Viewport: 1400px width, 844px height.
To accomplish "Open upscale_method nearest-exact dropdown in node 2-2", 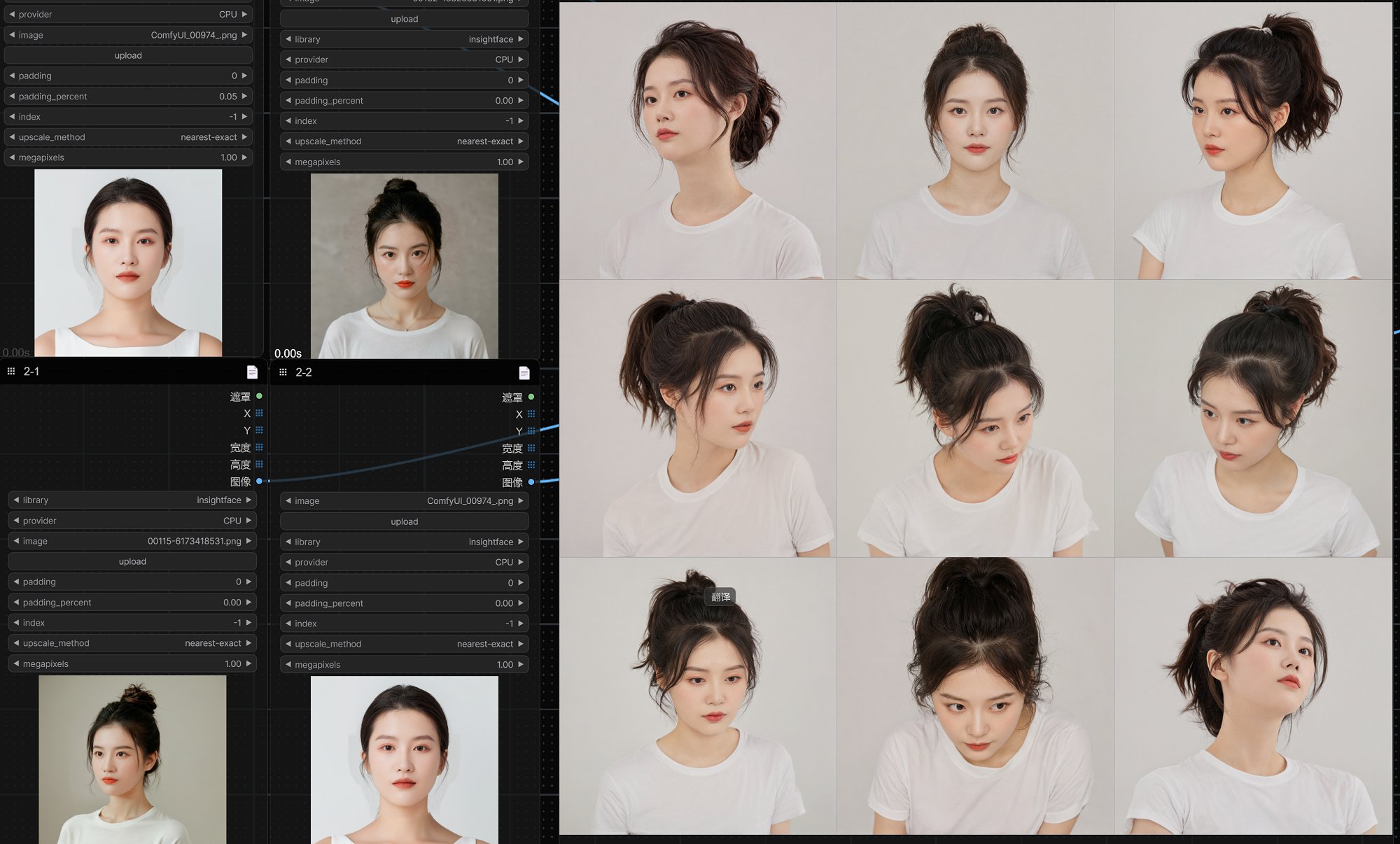I will pyautogui.click(x=405, y=644).
